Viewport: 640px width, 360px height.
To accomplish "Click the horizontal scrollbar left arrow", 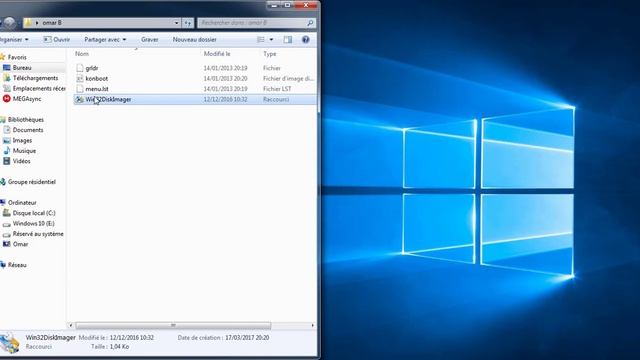I will 71,325.
